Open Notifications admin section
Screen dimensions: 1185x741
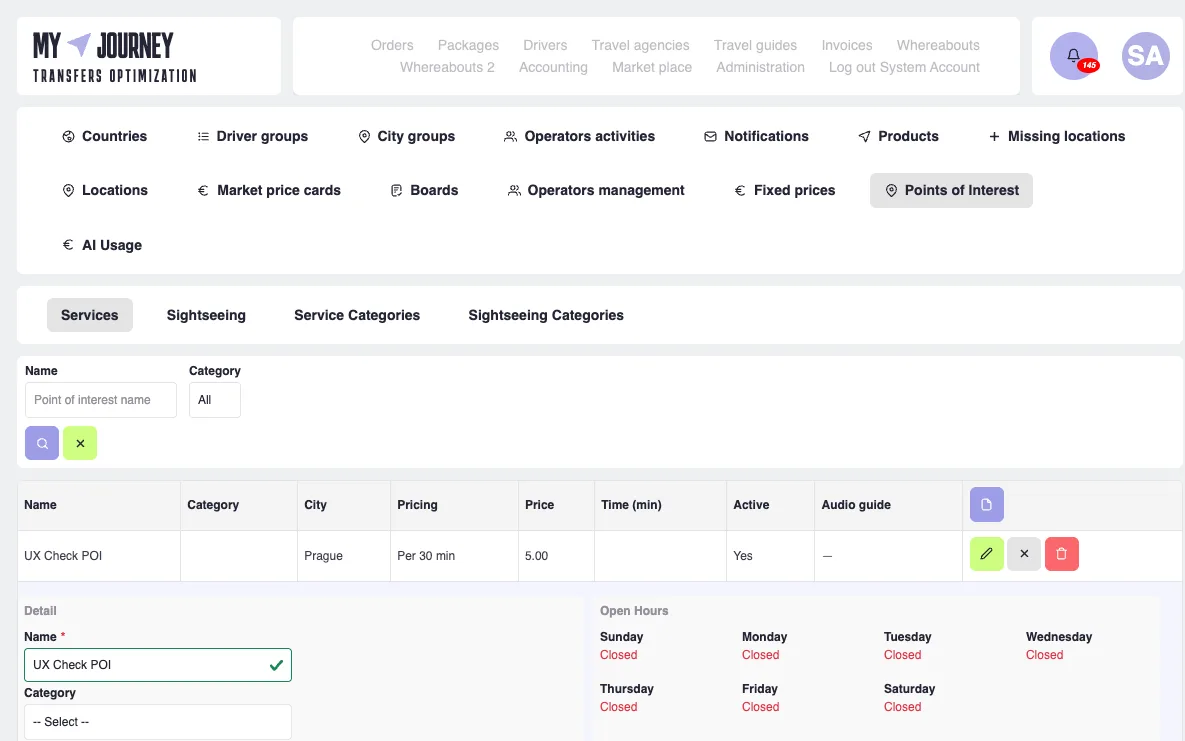(x=756, y=136)
